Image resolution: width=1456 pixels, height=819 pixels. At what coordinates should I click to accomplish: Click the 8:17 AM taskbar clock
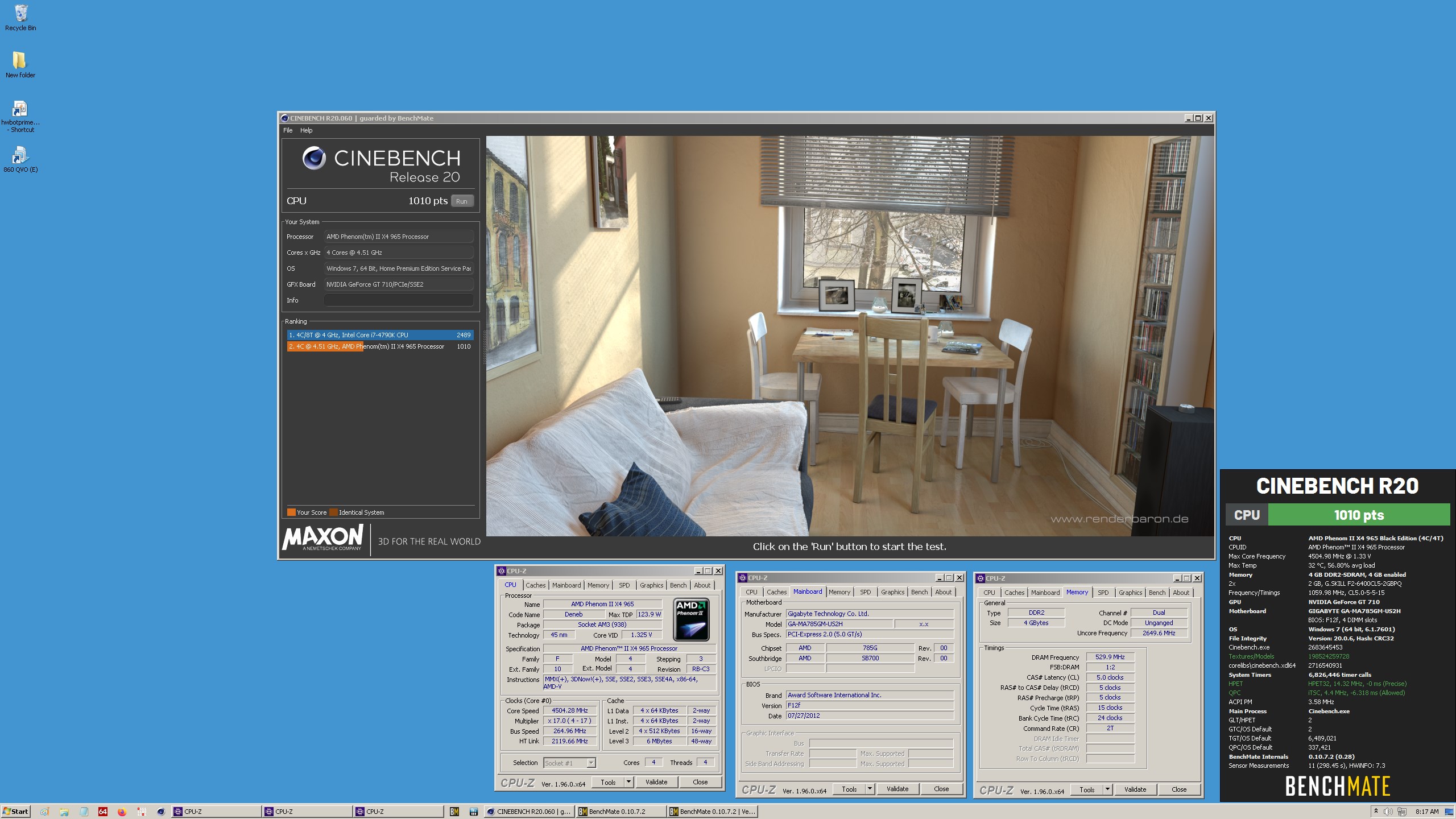[x=1427, y=812]
